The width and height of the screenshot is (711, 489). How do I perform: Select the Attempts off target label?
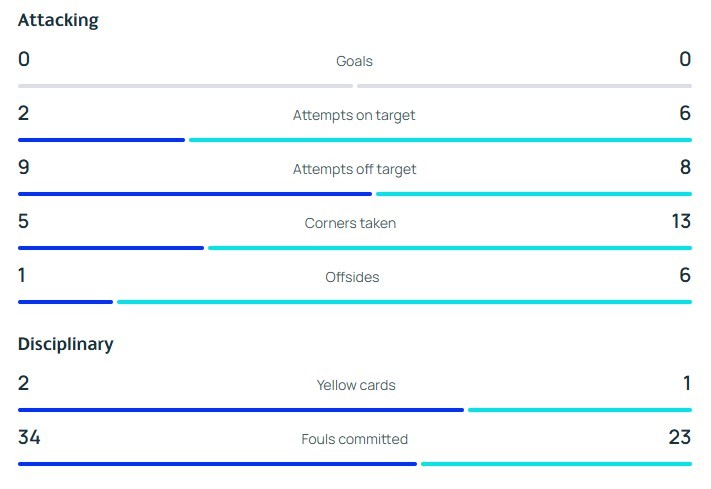pyautogui.click(x=354, y=170)
